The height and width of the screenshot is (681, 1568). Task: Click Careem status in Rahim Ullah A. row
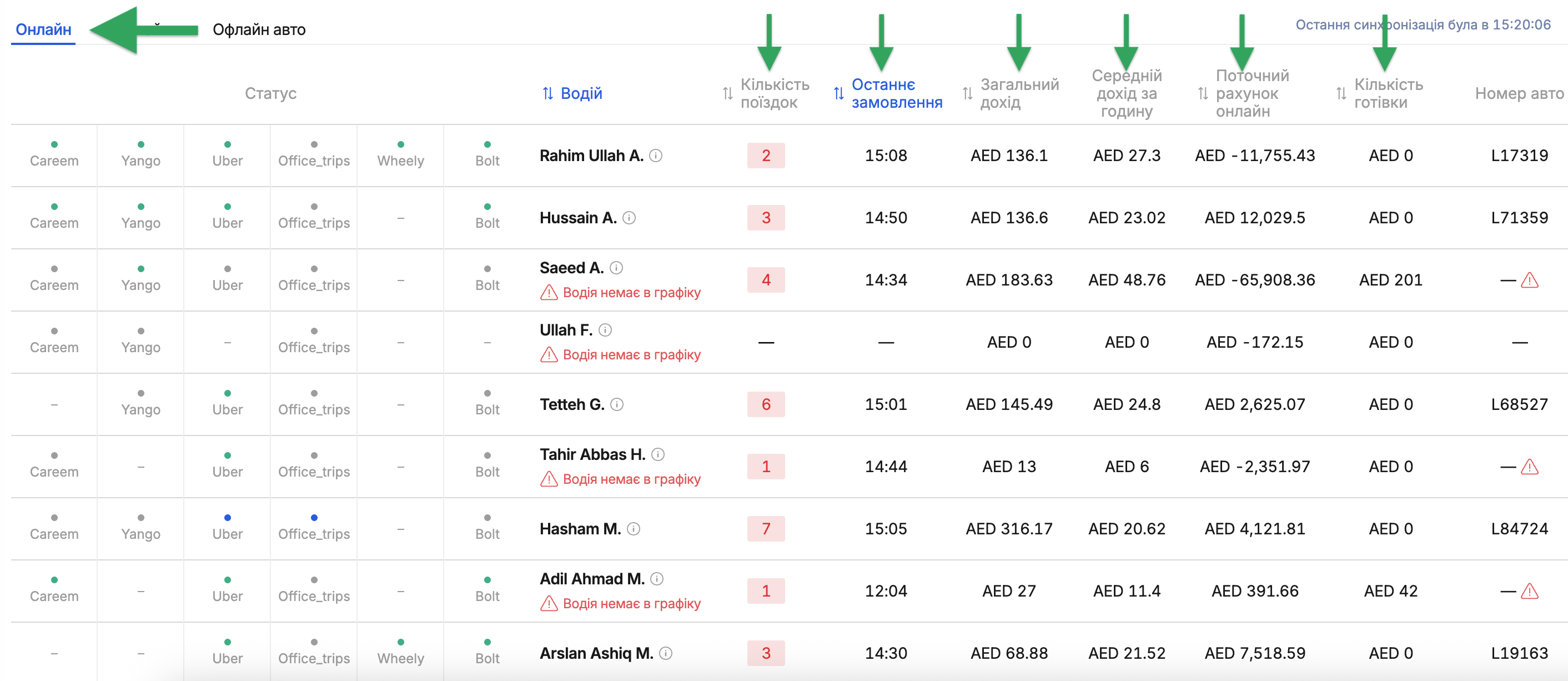click(x=54, y=155)
